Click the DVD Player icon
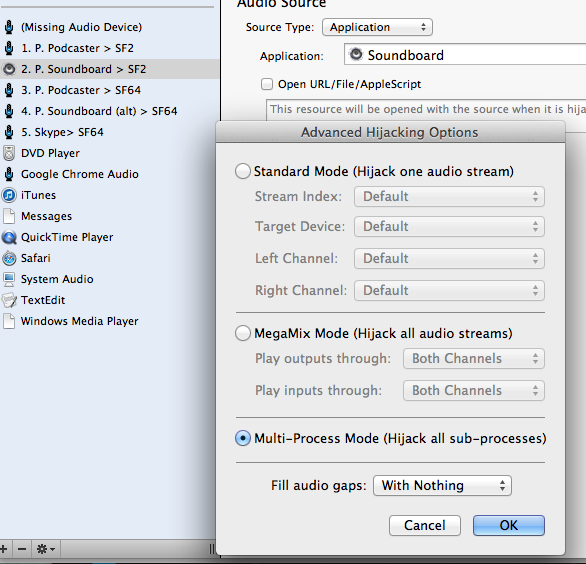586x564 pixels. pos(9,153)
